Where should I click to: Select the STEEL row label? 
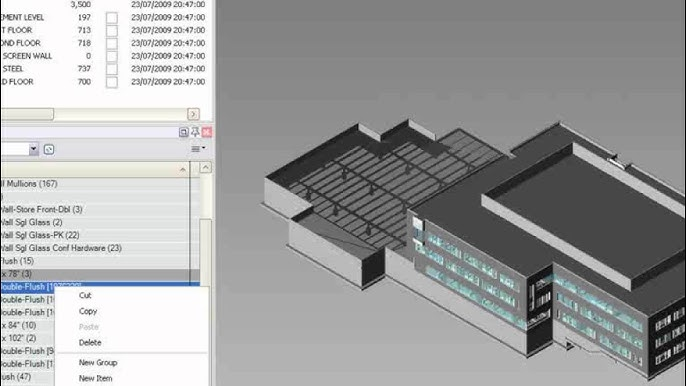coord(13,69)
